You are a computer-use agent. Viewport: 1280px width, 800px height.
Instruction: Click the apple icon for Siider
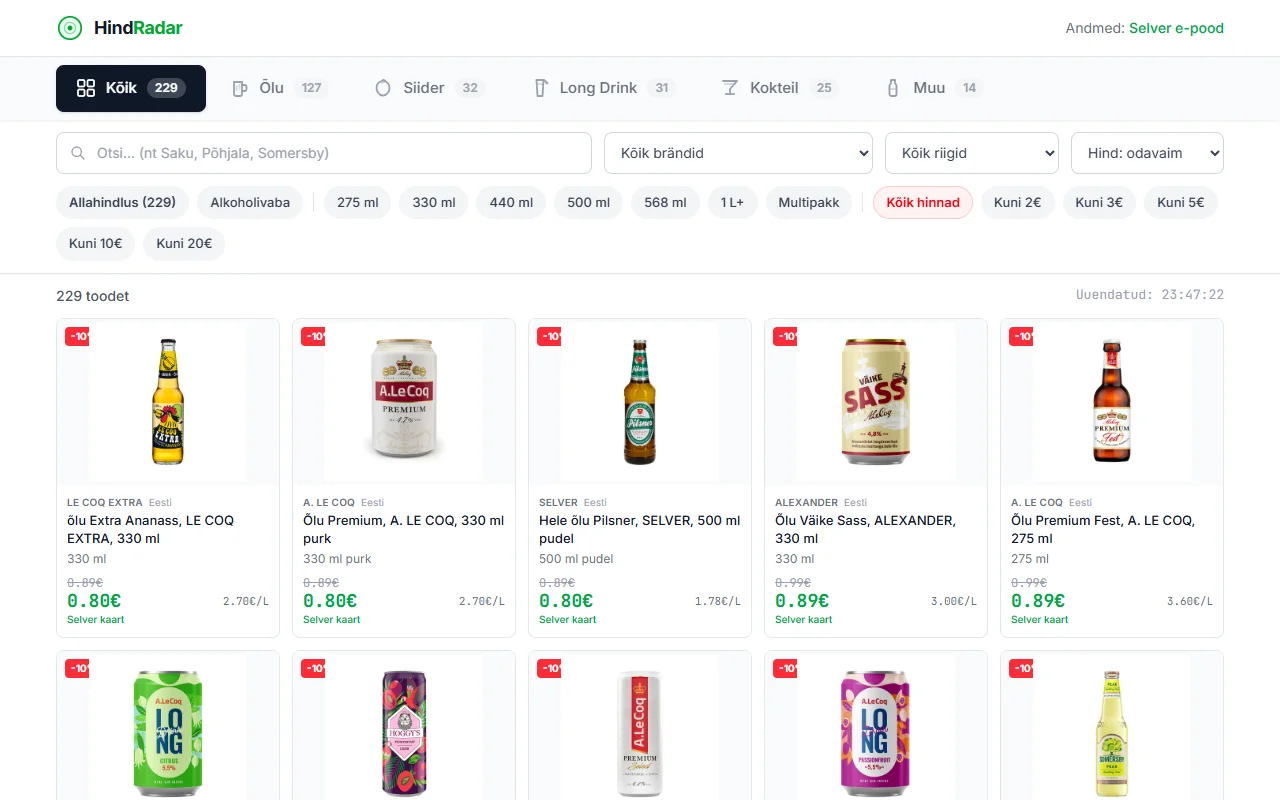click(383, 88)
